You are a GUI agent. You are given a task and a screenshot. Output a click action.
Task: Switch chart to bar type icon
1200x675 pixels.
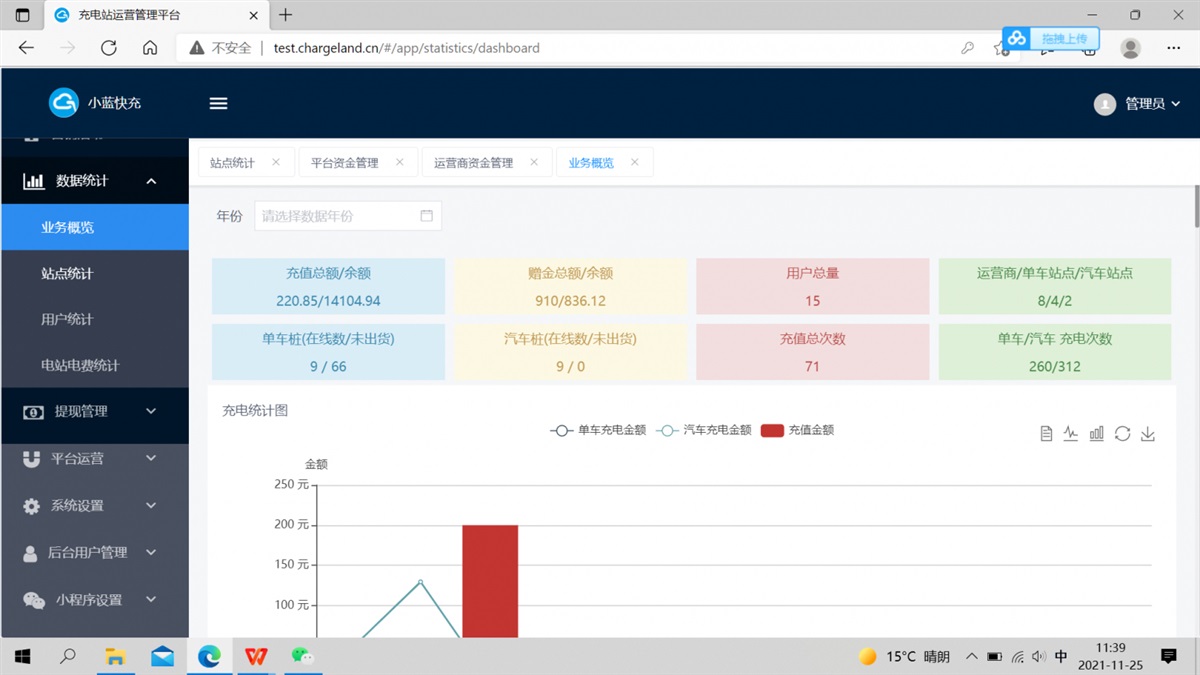point(1097,434)
